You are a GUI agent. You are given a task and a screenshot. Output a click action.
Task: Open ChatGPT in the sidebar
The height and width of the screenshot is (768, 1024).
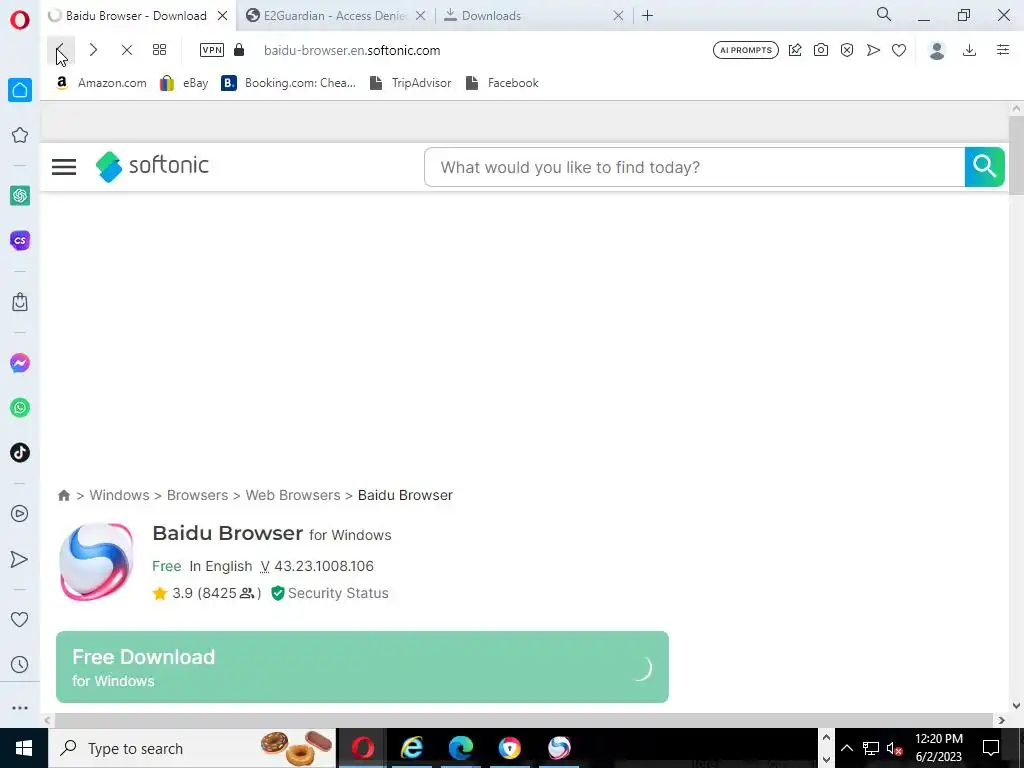pyautogui.click(x=20, y=195)
